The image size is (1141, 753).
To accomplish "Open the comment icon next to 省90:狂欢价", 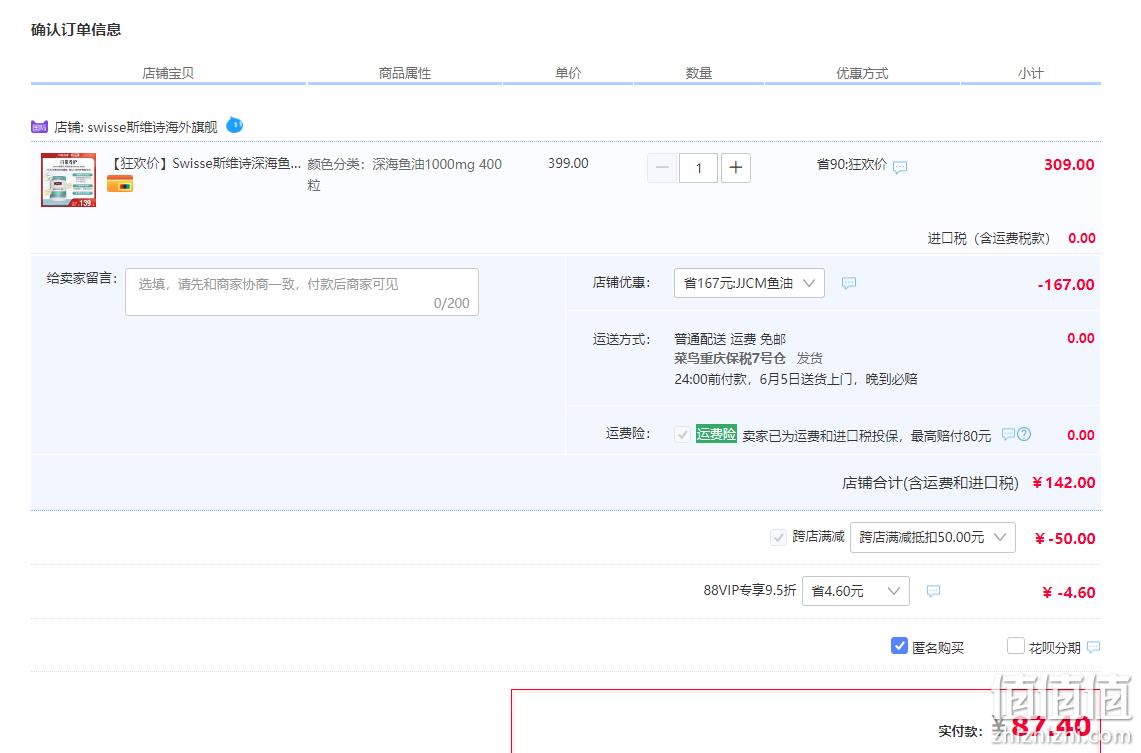I will [900, 167].
